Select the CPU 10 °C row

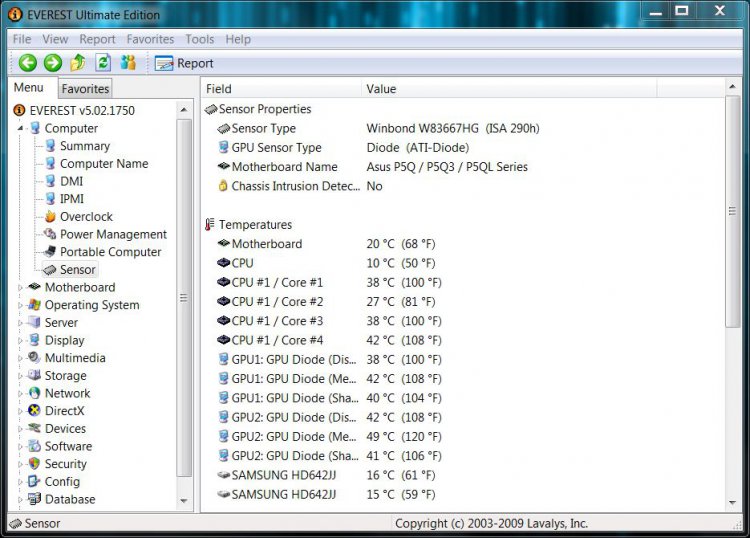[x=326, y=263]
